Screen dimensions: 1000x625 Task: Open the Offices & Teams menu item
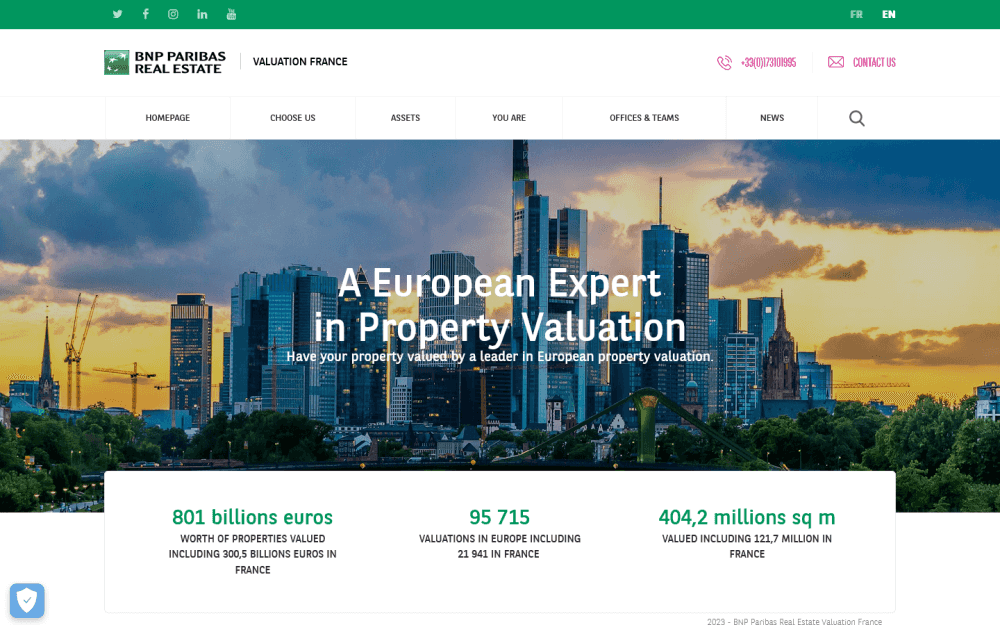pyautogui.click(x=644, y=118)
